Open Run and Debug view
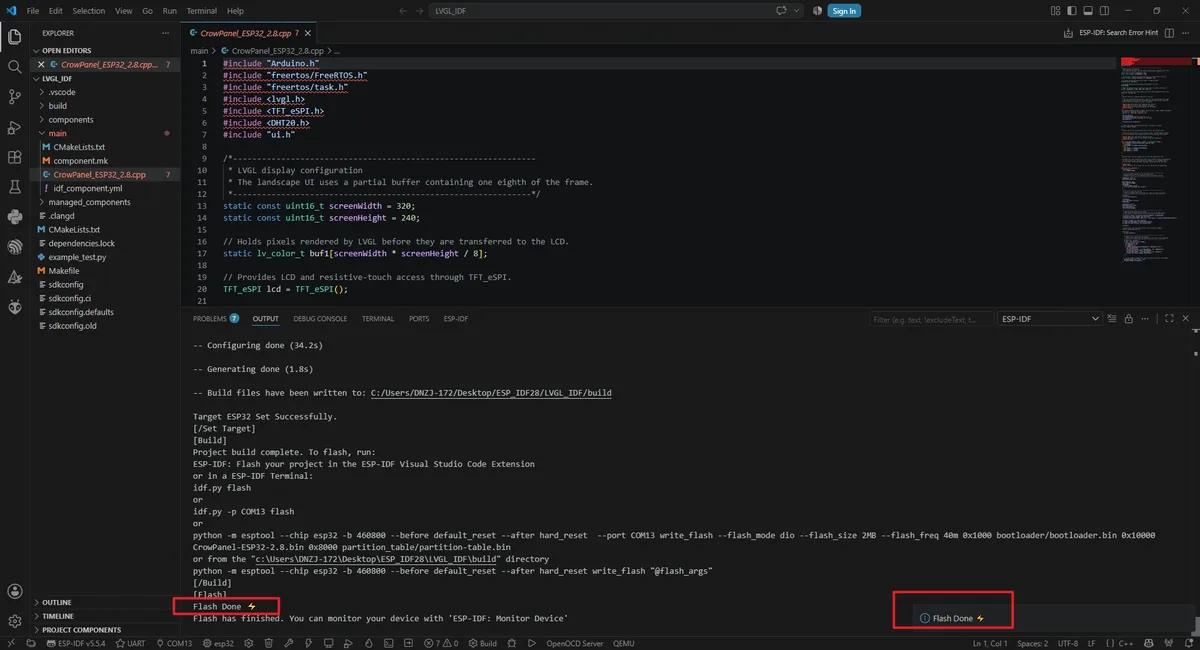 [14, 127]
